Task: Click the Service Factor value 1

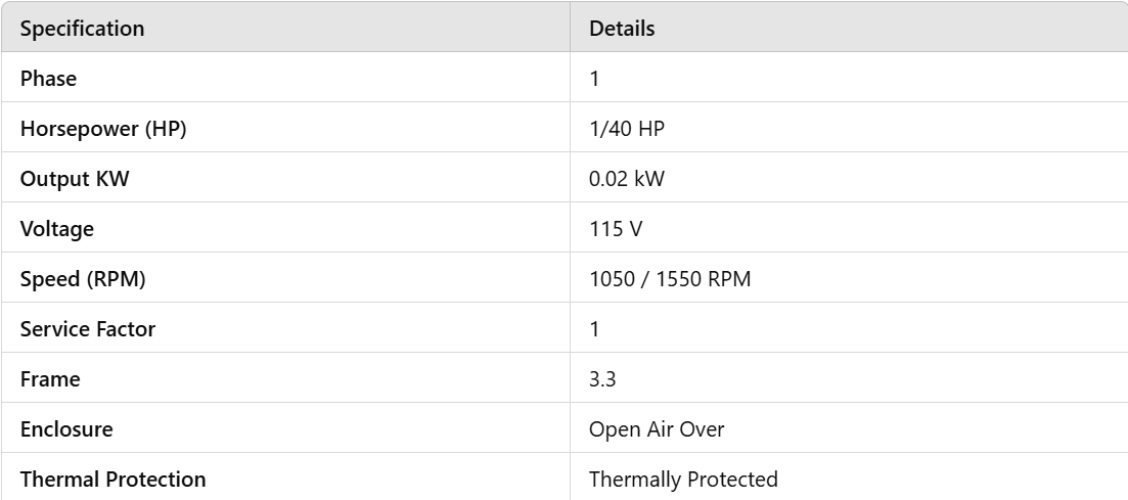Action: 595,329
